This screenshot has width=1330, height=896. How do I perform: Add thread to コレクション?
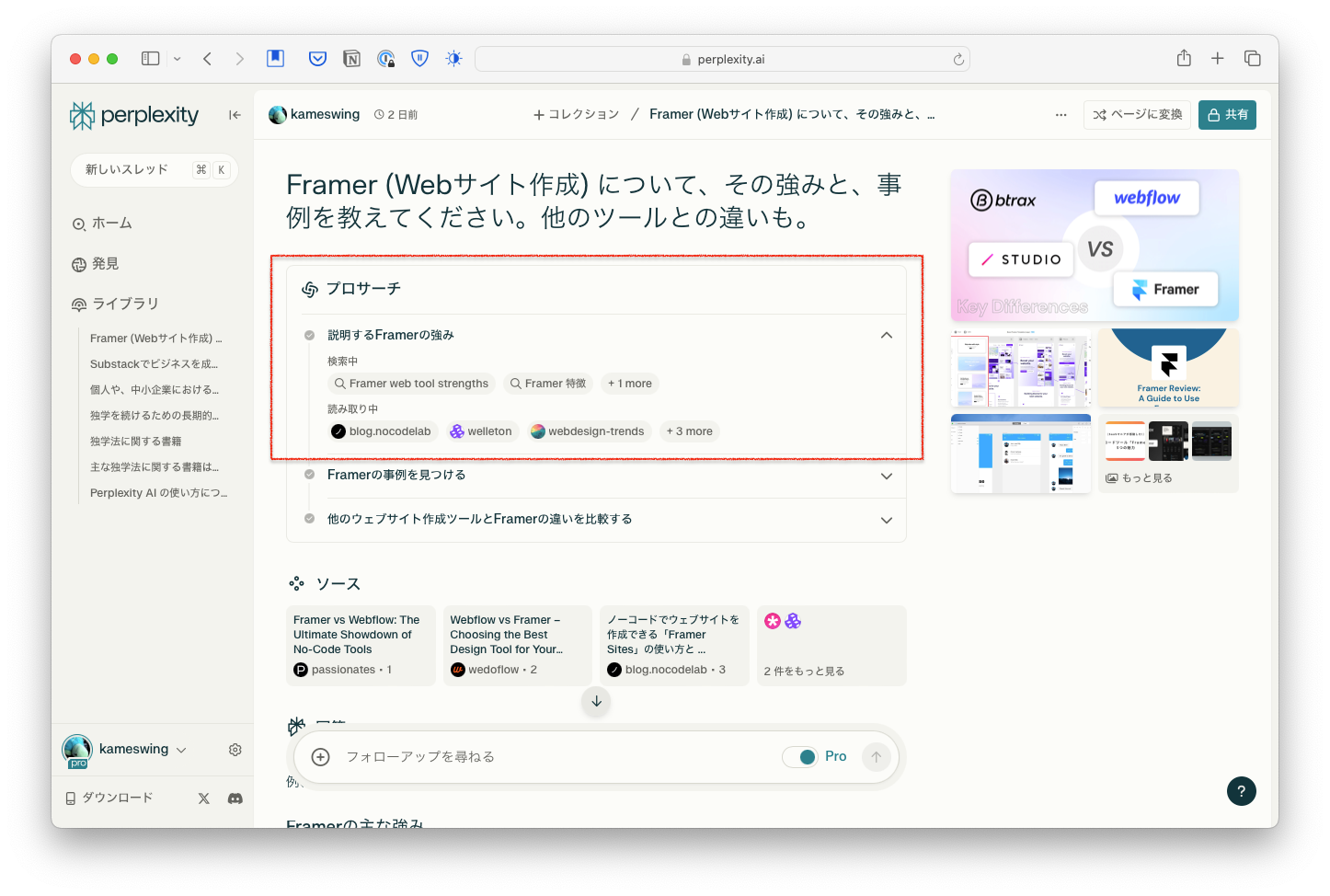(576, 115)
